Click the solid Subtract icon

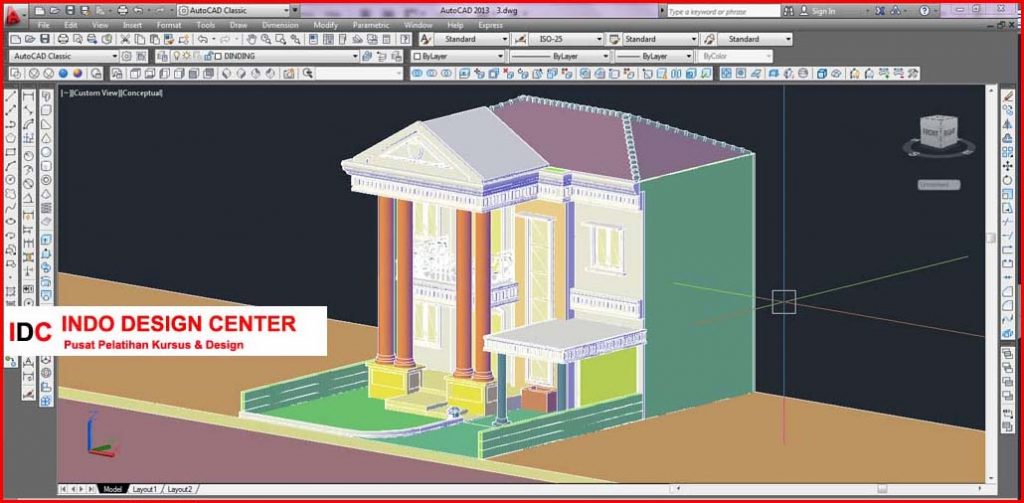click(x=432, y=73)
